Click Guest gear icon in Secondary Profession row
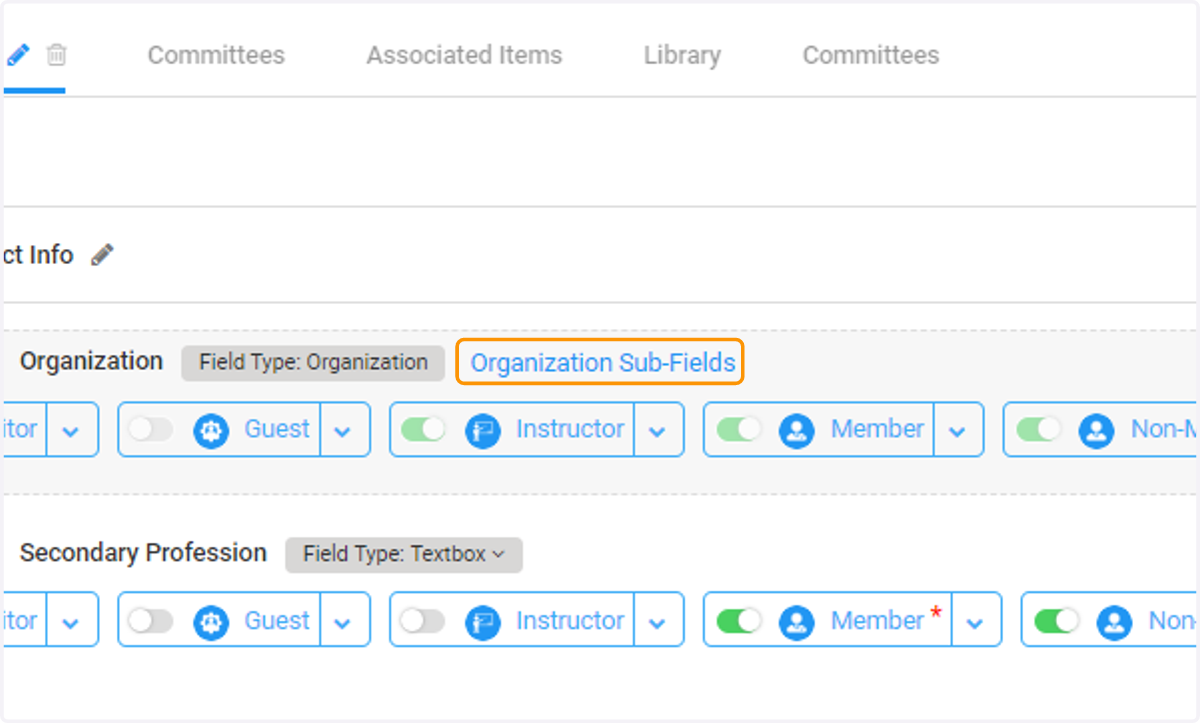1200x723 pixels. point(211,622)
